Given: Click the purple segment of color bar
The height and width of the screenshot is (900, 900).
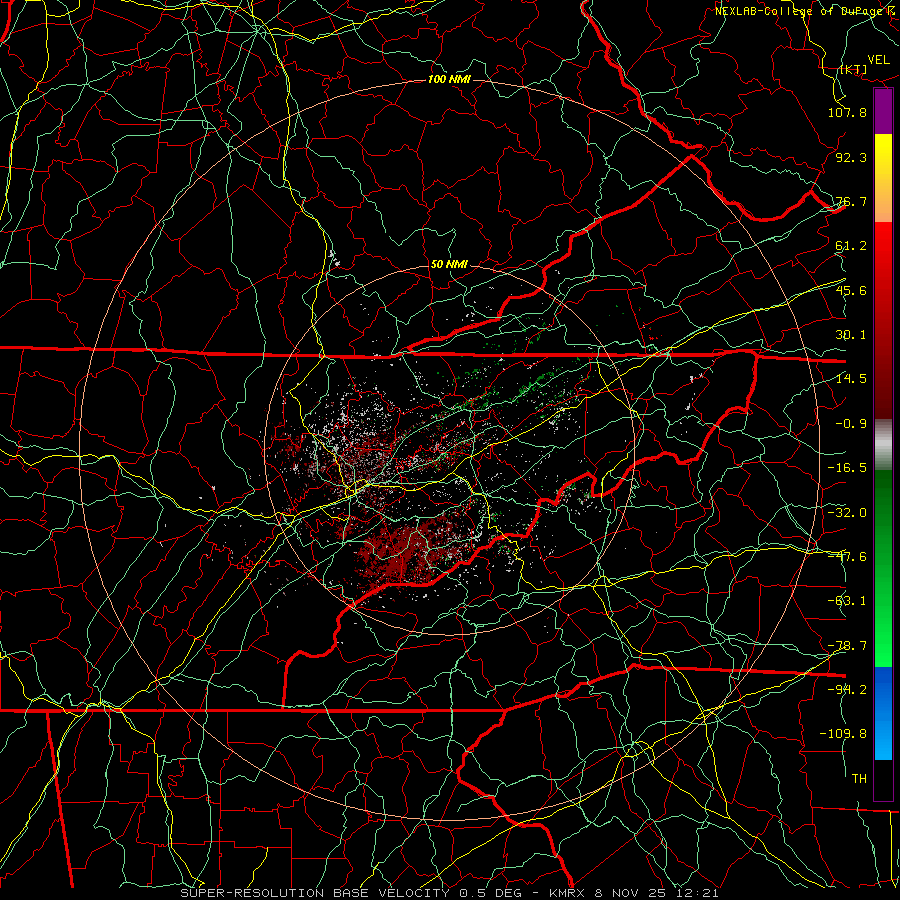Looking at the screenshot, I should coord(883,112).
